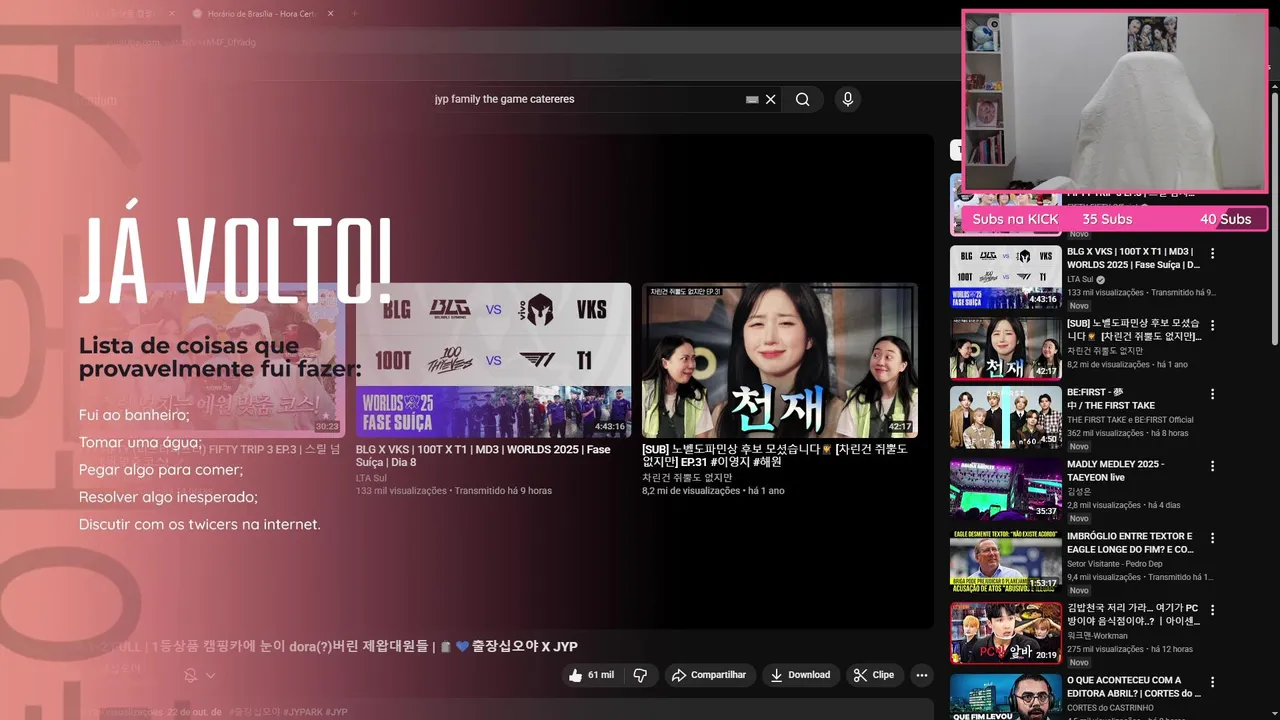Expand the notification bell dropdown chevron
This screenshot has height=720, width=1280.
[210, 676]
